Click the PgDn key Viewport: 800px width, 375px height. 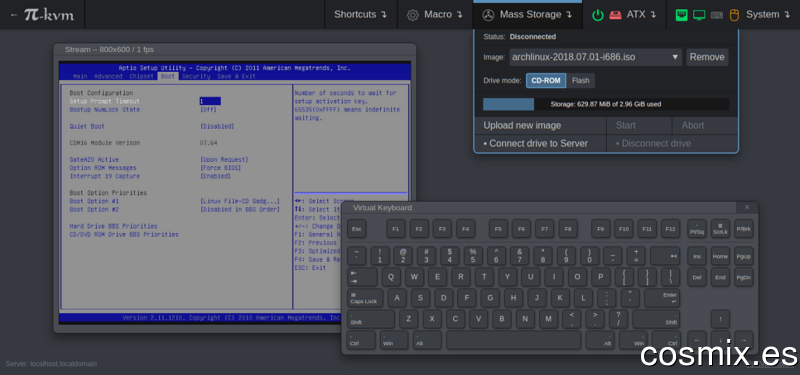click(743, 277)
